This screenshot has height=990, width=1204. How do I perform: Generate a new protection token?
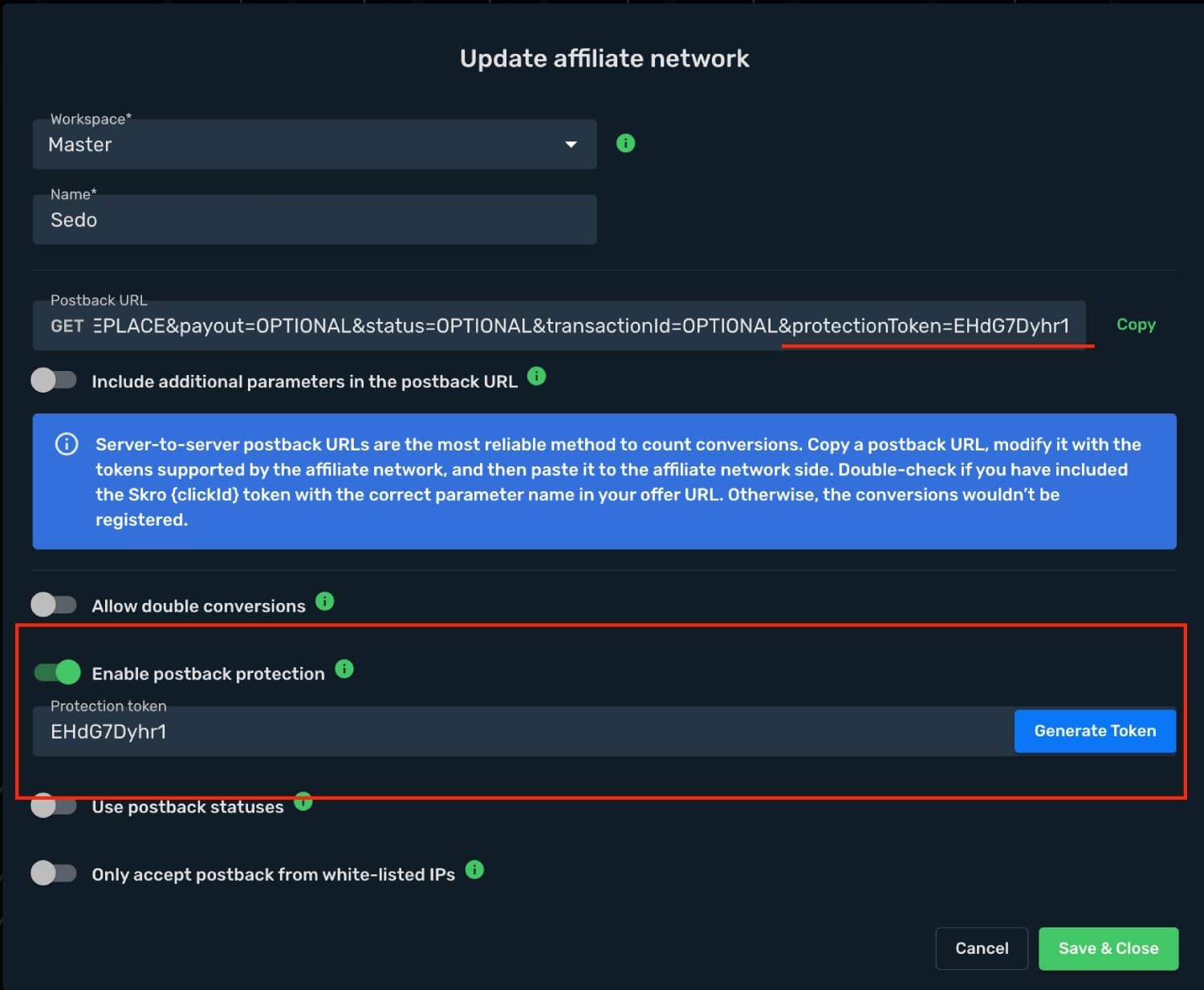coord(1095,731)
